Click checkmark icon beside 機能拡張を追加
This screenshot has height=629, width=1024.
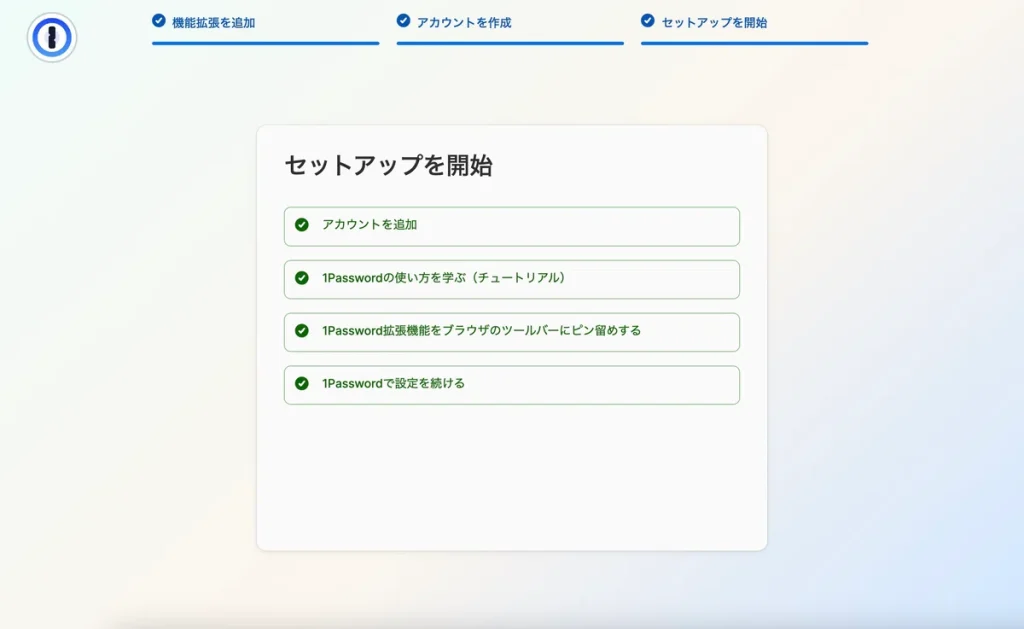click(x=158, y=21)
